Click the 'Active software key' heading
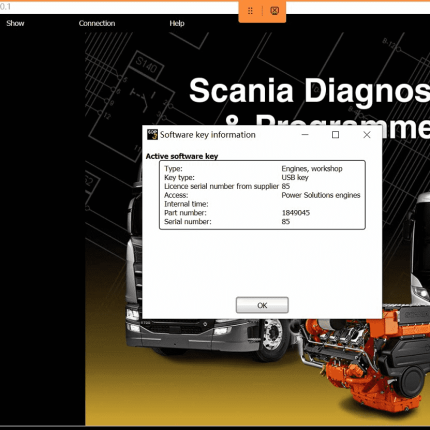The height and width of the screenshot is (430, 430). (x=182, y=156)
